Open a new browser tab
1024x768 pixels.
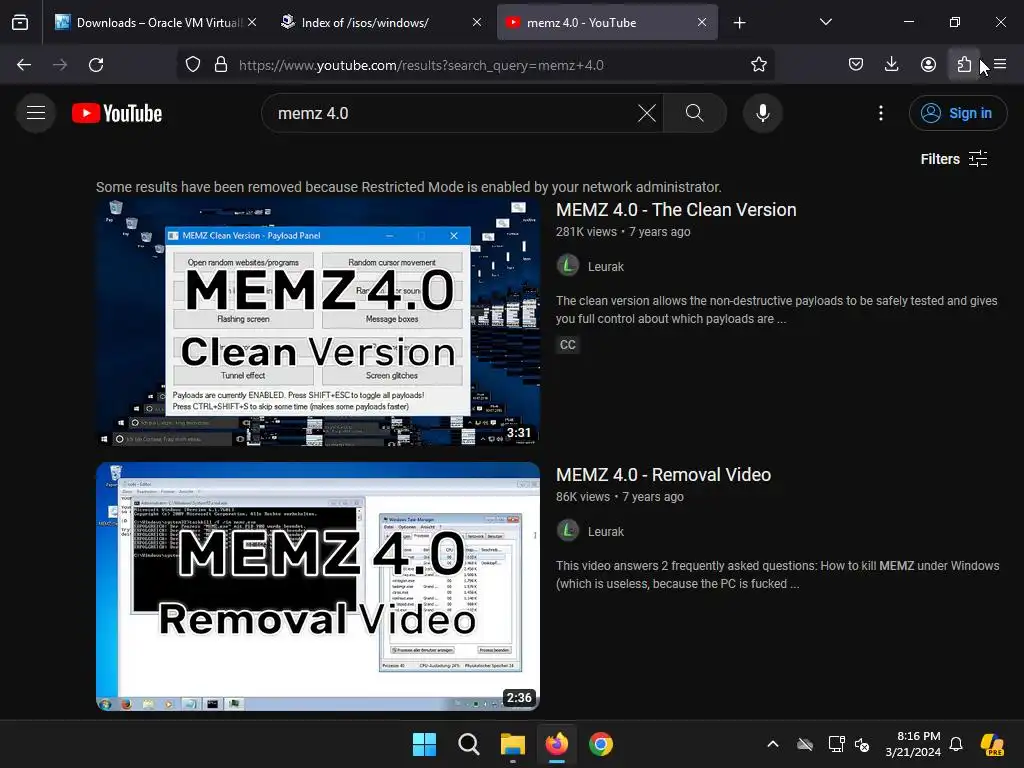[739, 23]
